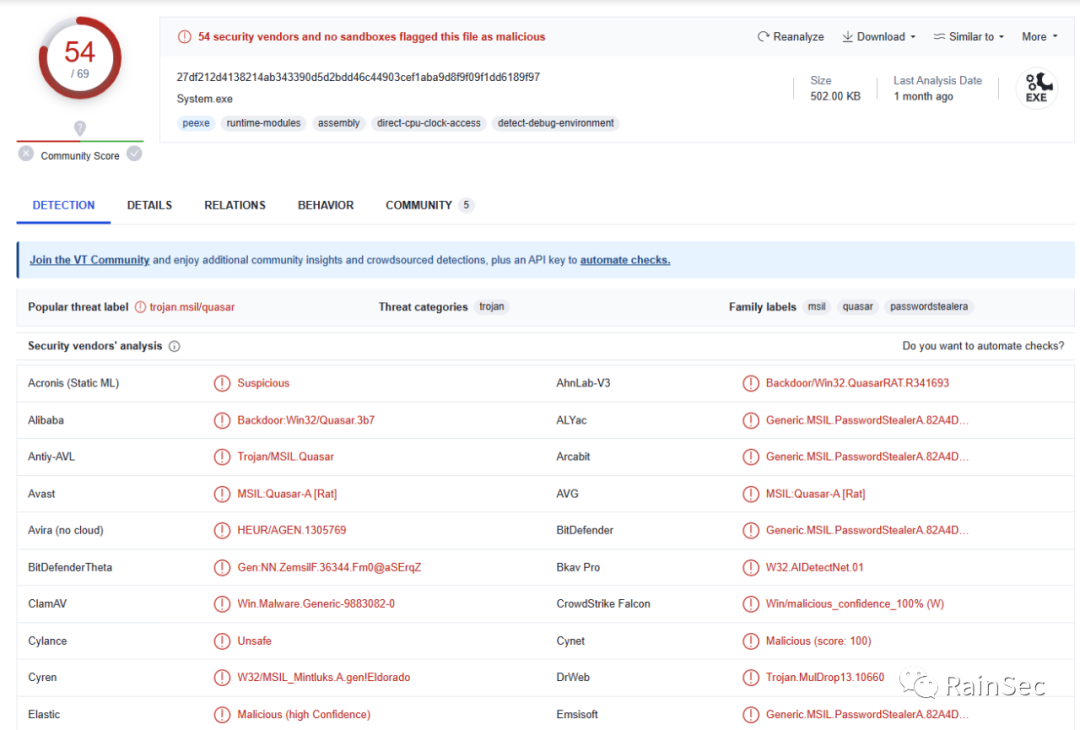Image resolution: width=1080 pixels, height=730 pixels.
Task: Click the alert icon in the ALYac row
Action: [751, 420]
